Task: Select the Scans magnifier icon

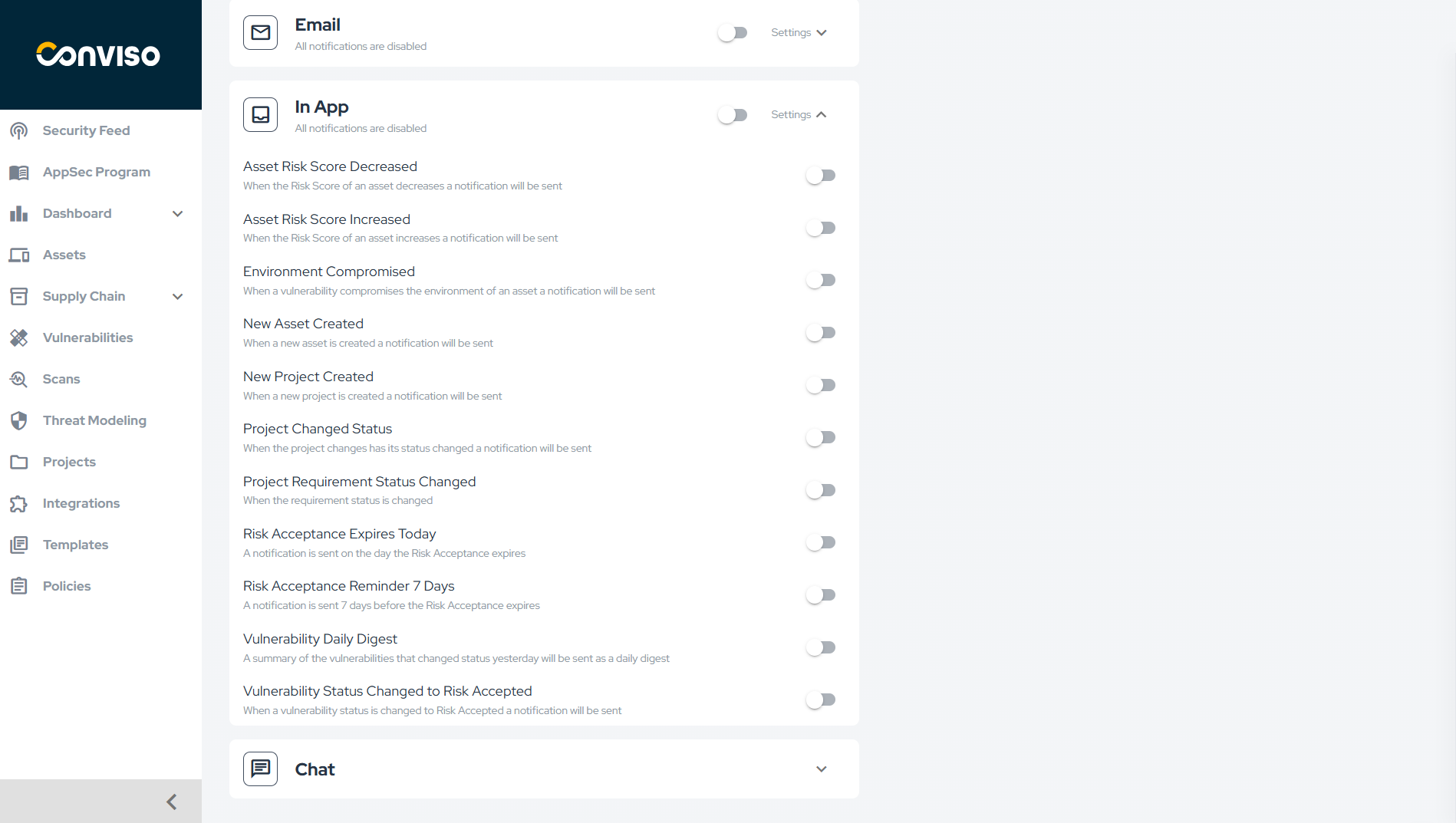Action: click(19, 379)
